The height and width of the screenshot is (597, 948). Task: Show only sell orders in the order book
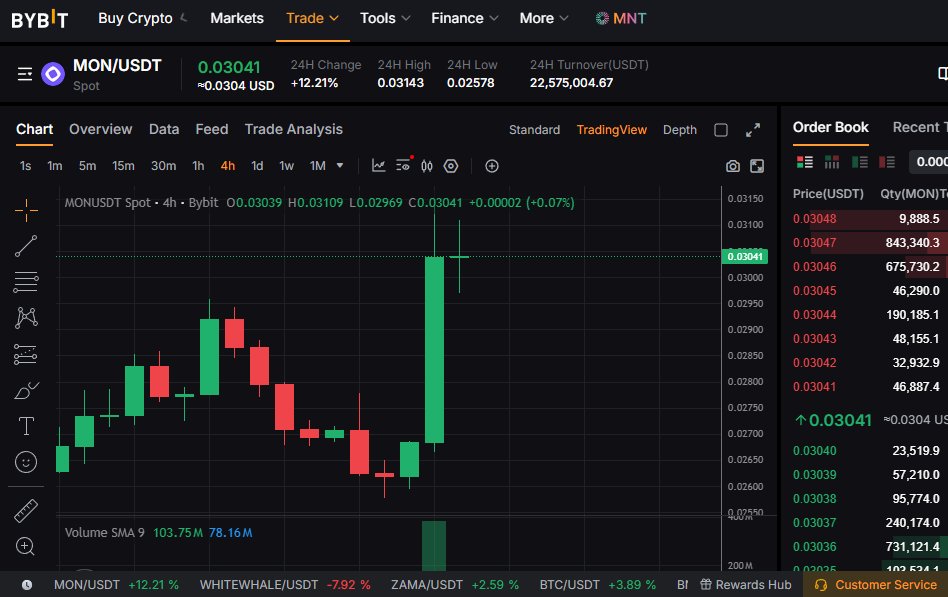tap(887, 161)
